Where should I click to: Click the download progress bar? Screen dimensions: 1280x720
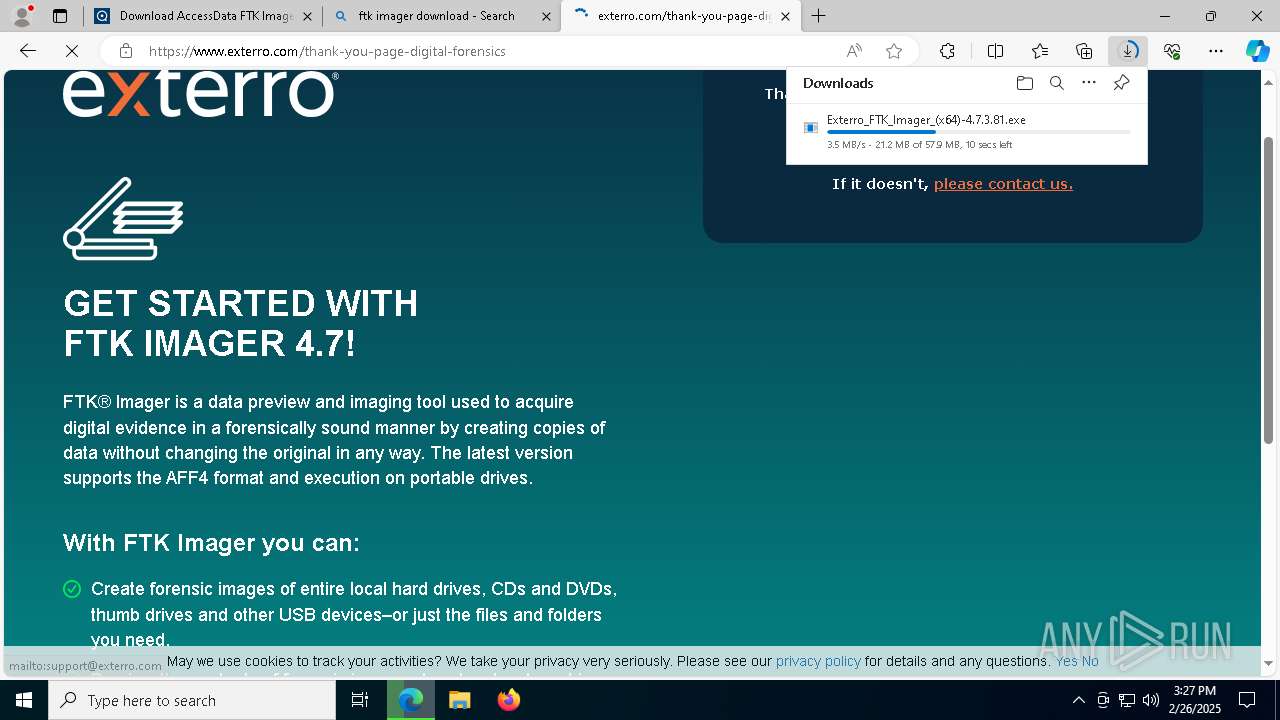coord(979,132)
